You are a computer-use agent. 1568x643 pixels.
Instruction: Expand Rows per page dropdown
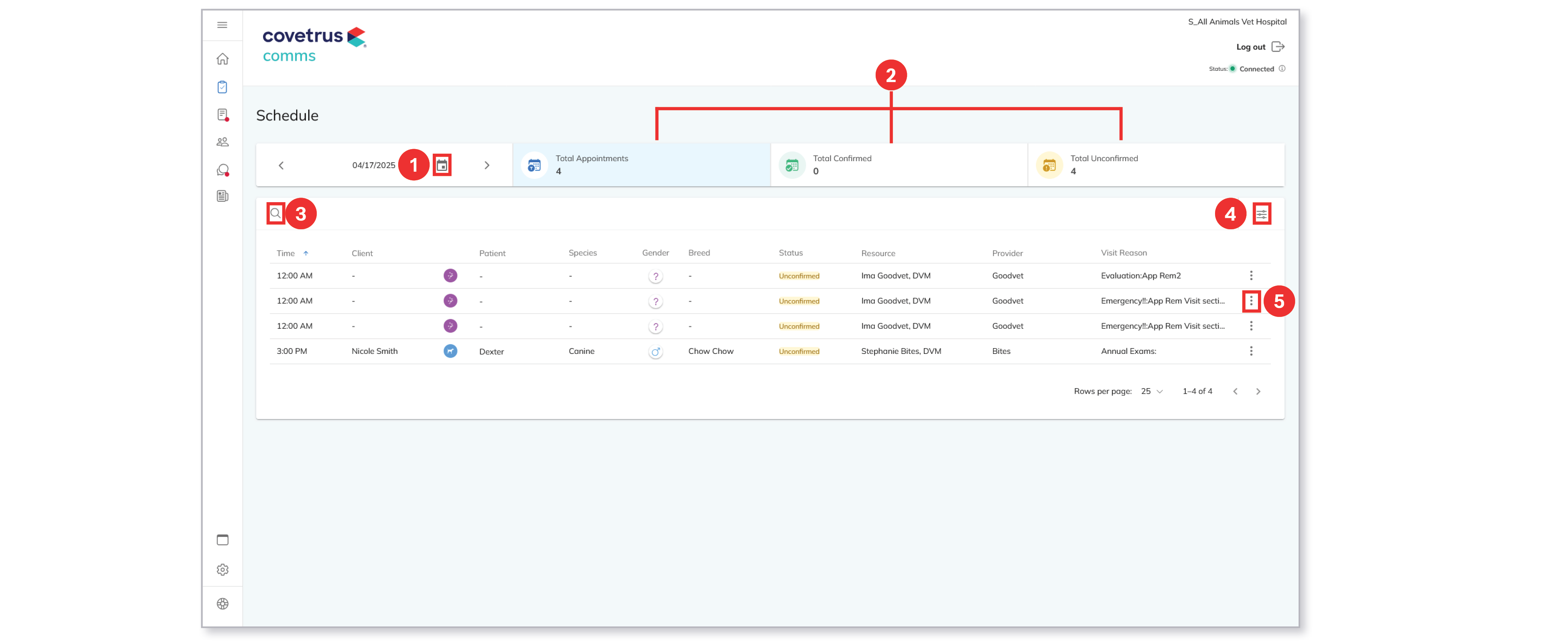[1152, 391]
